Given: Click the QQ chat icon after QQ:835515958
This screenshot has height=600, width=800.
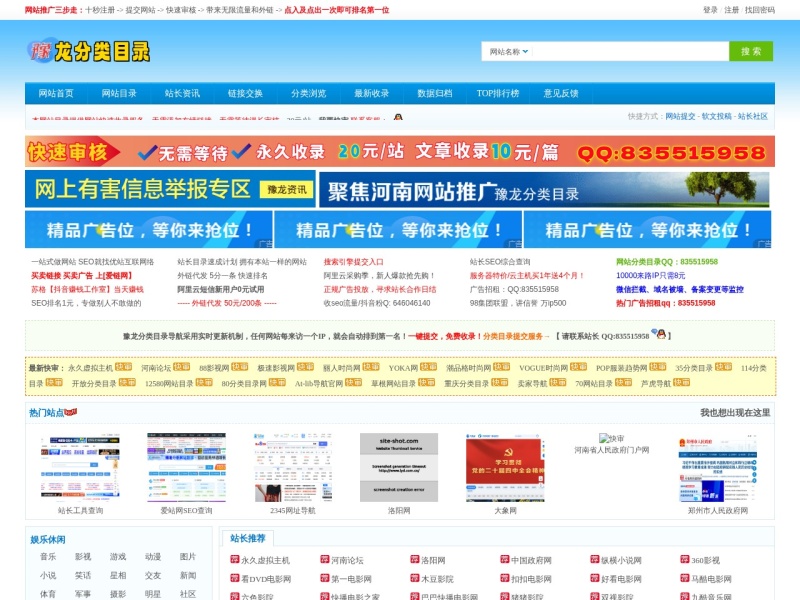Looking at the screenshot, I should point(660,334).
